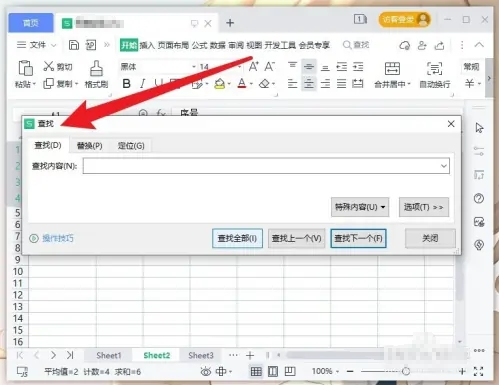Align text to bottom
Viewport: 499px width, 385px height.
tap(325, 67)
